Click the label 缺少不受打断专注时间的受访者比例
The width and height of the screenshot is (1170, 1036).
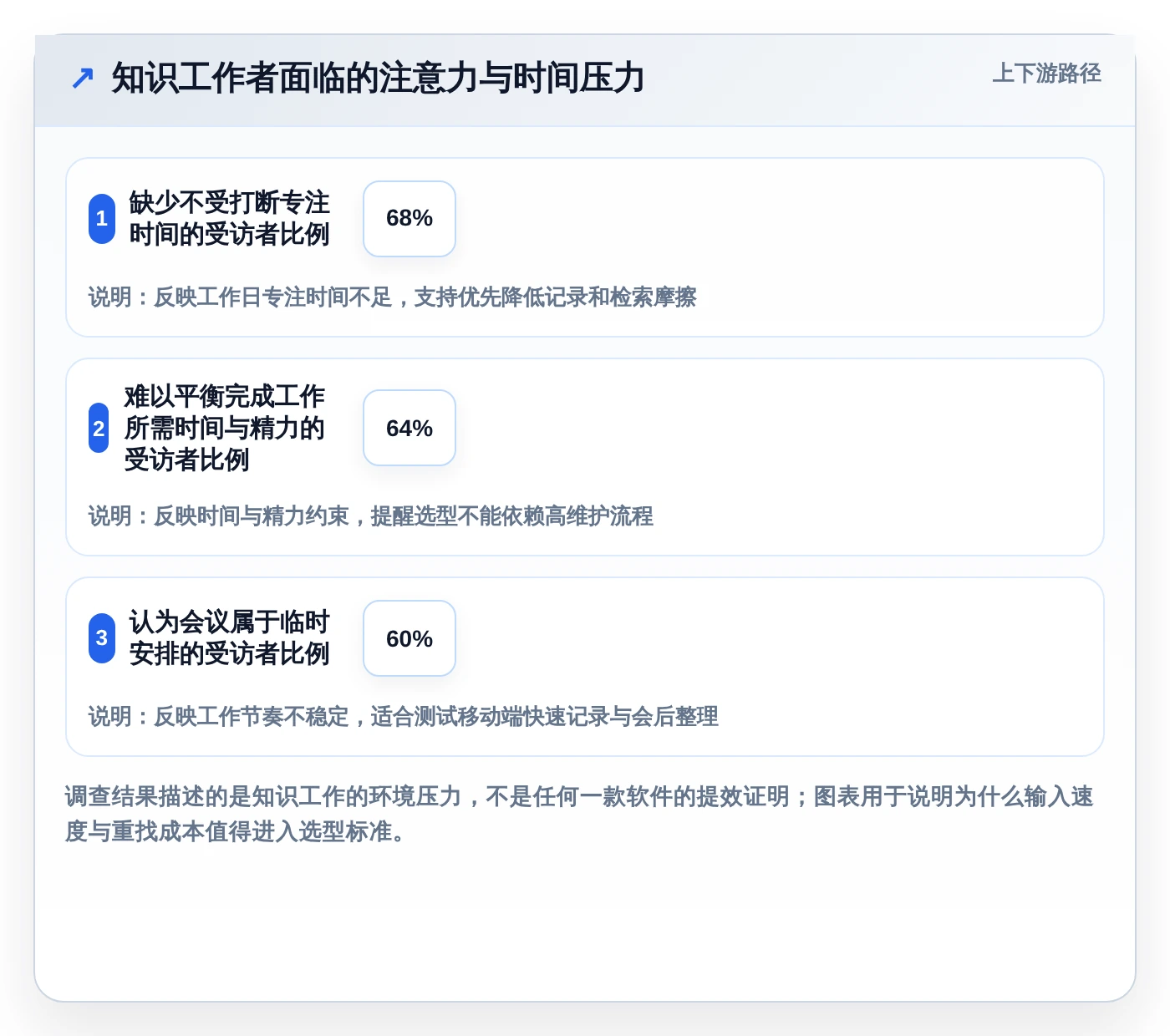(229, 219)
